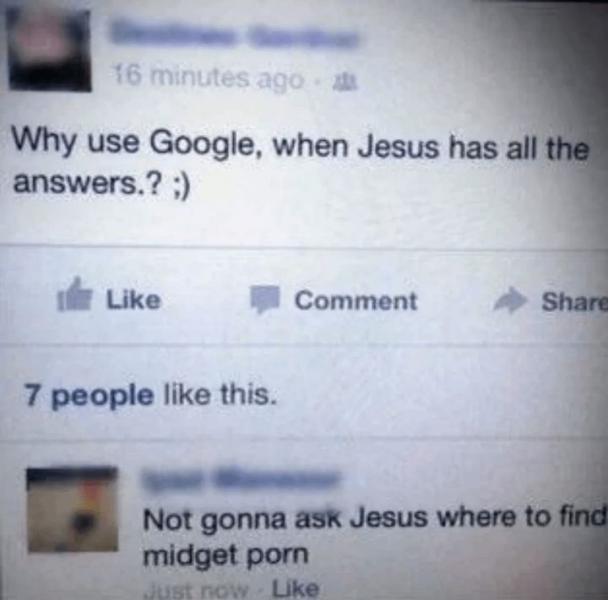This screenshot has width=608, height=600.
Task: Show the "7 people" who liked this
Action: pos(89,396)
